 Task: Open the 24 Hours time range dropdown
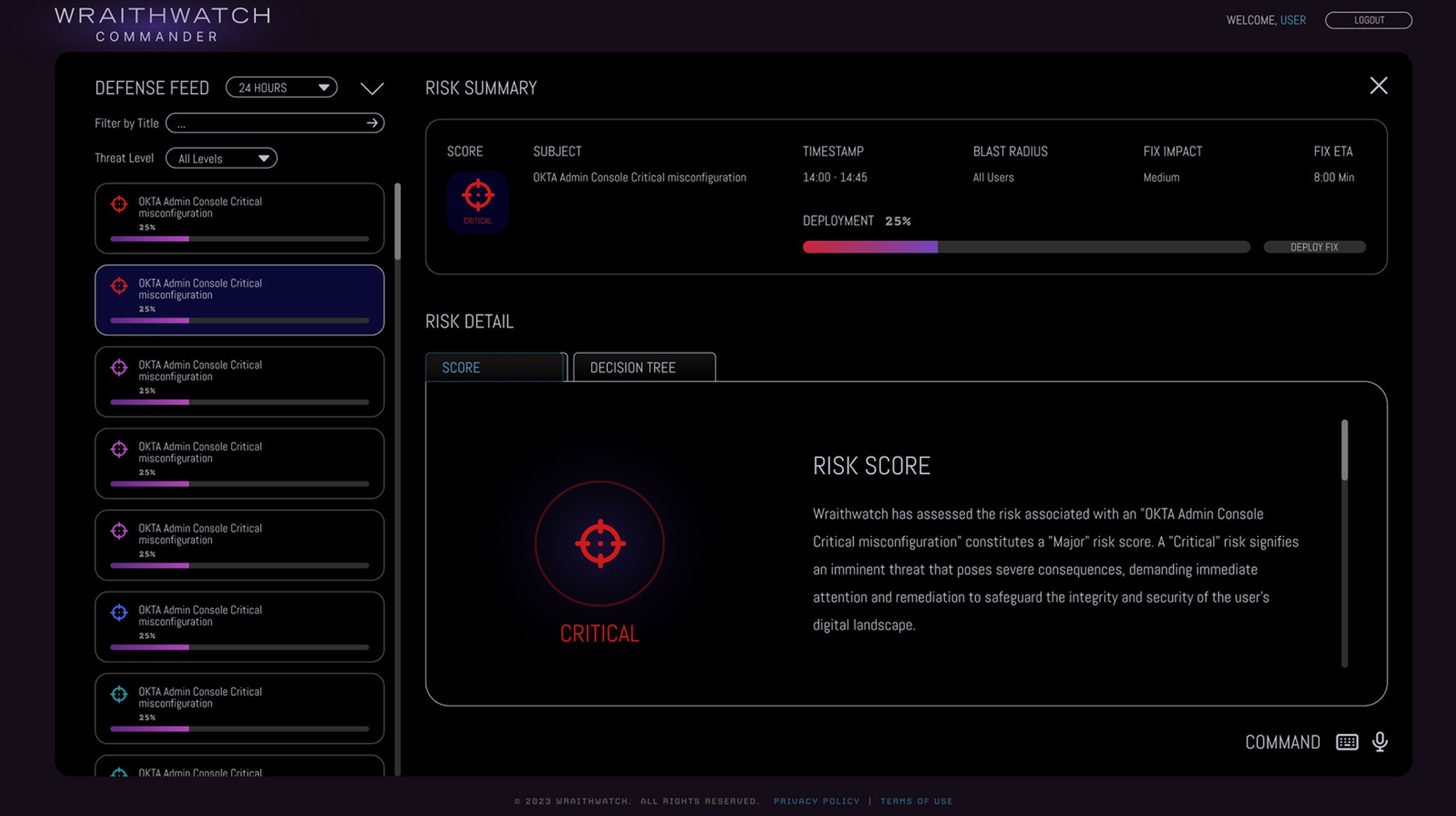(281, 87)
